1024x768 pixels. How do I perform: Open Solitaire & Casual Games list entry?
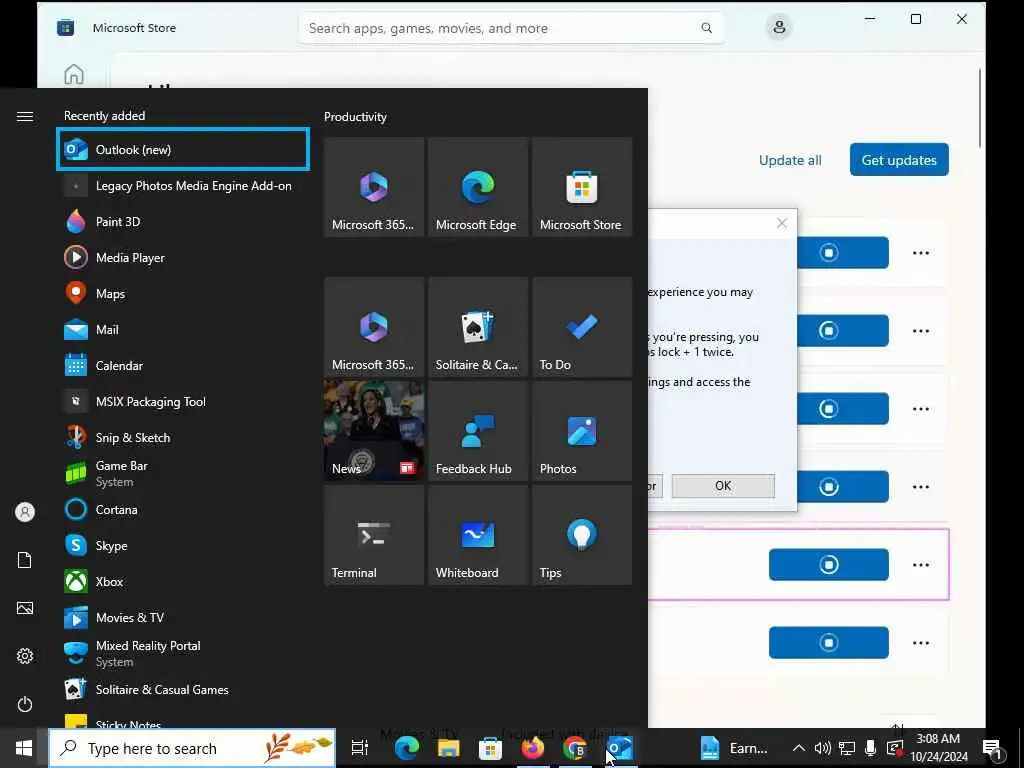(x=183, y=689)
